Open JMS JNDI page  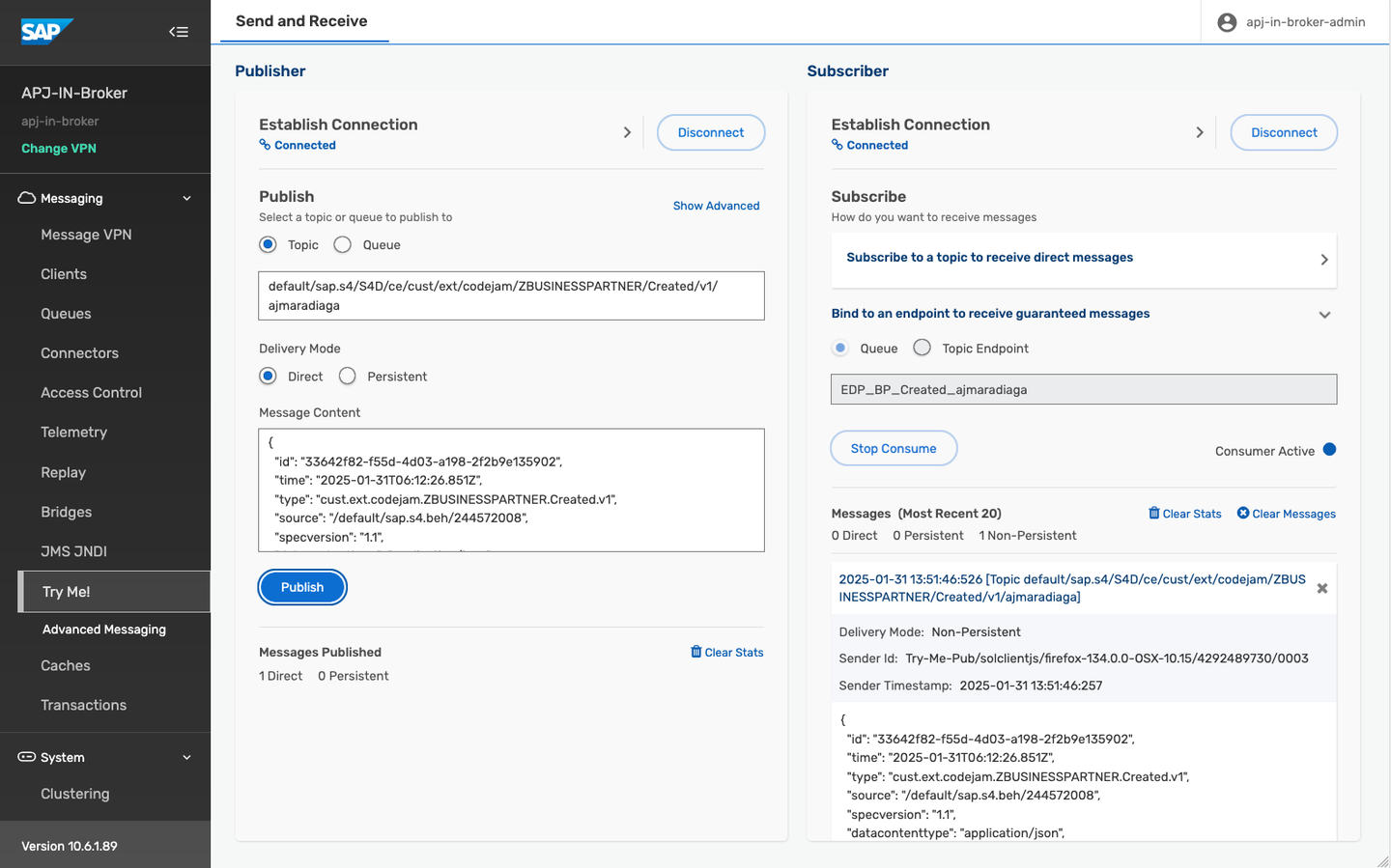point(73,551)
